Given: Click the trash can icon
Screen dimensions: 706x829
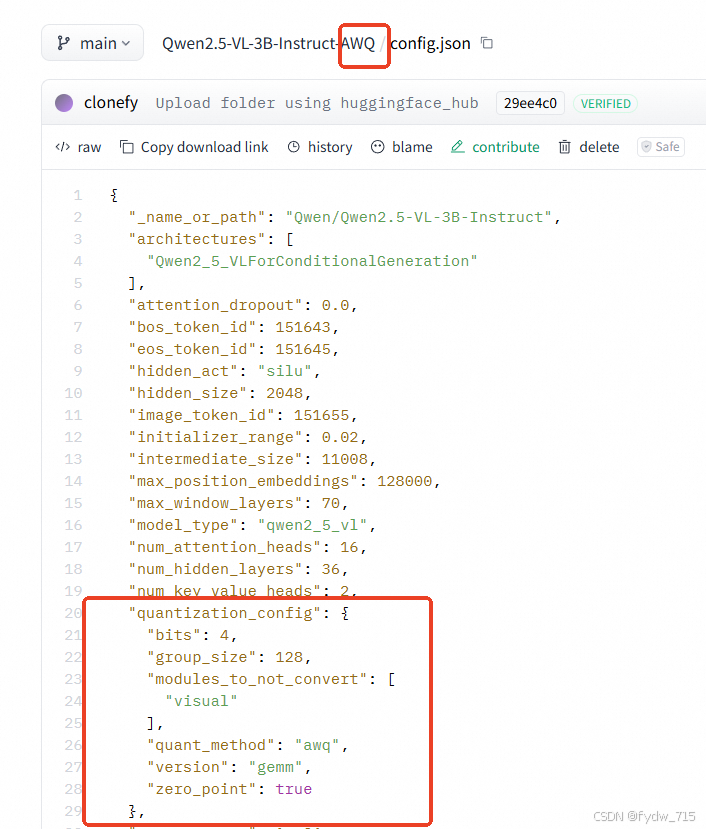Looking at the screenshot, I should pos(565,147).
